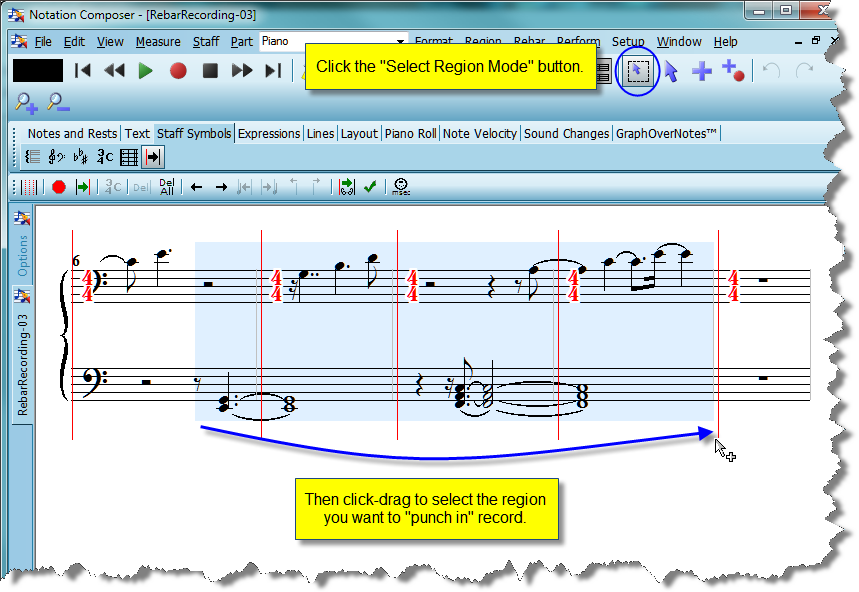Click the Zoom Out magnifier icon
This screenshot has width=859, height=592.
pos(58,101)
